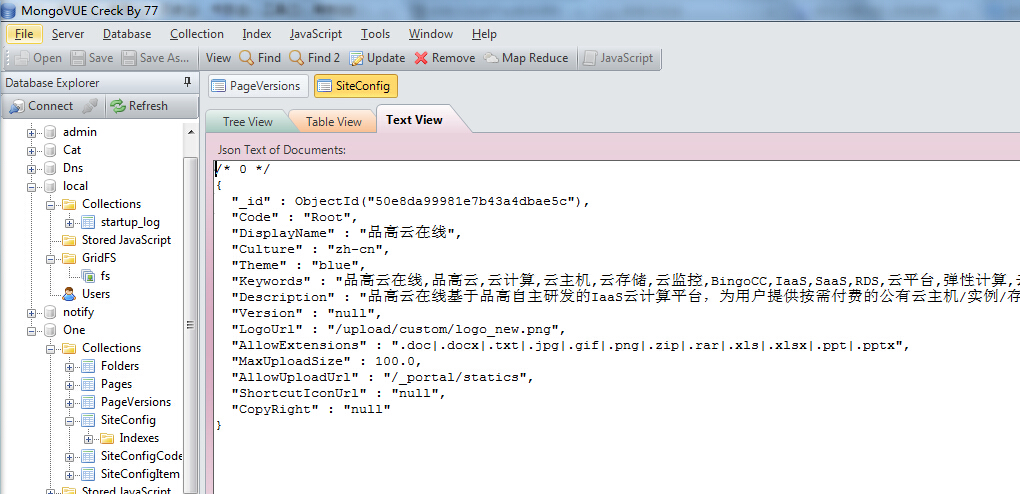The height and width of the screenshot is (494, 1020).
Task: Select the SiteConfigCode collection
Action: (x=141, y=456)
